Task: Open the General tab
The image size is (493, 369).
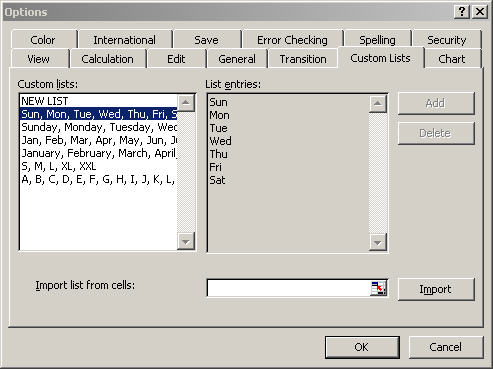Action: (x=237, y=59)
